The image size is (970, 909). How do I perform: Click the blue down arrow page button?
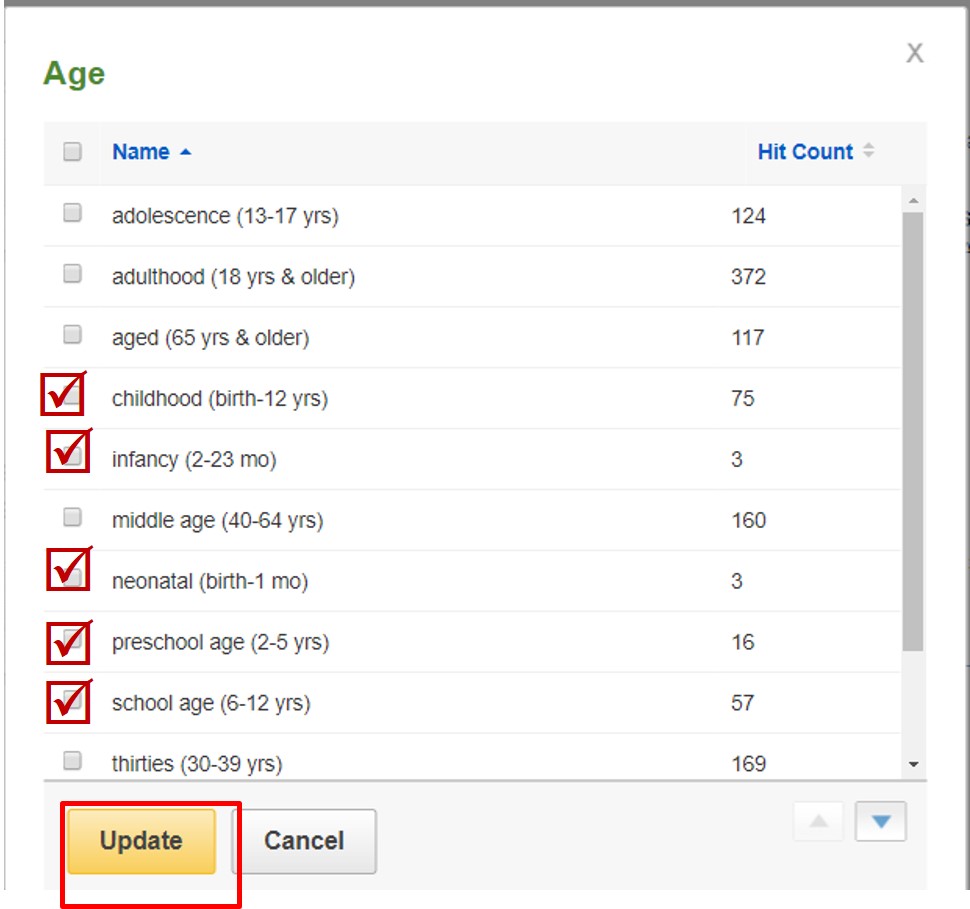pyautogui.click(x=880, y=821)
